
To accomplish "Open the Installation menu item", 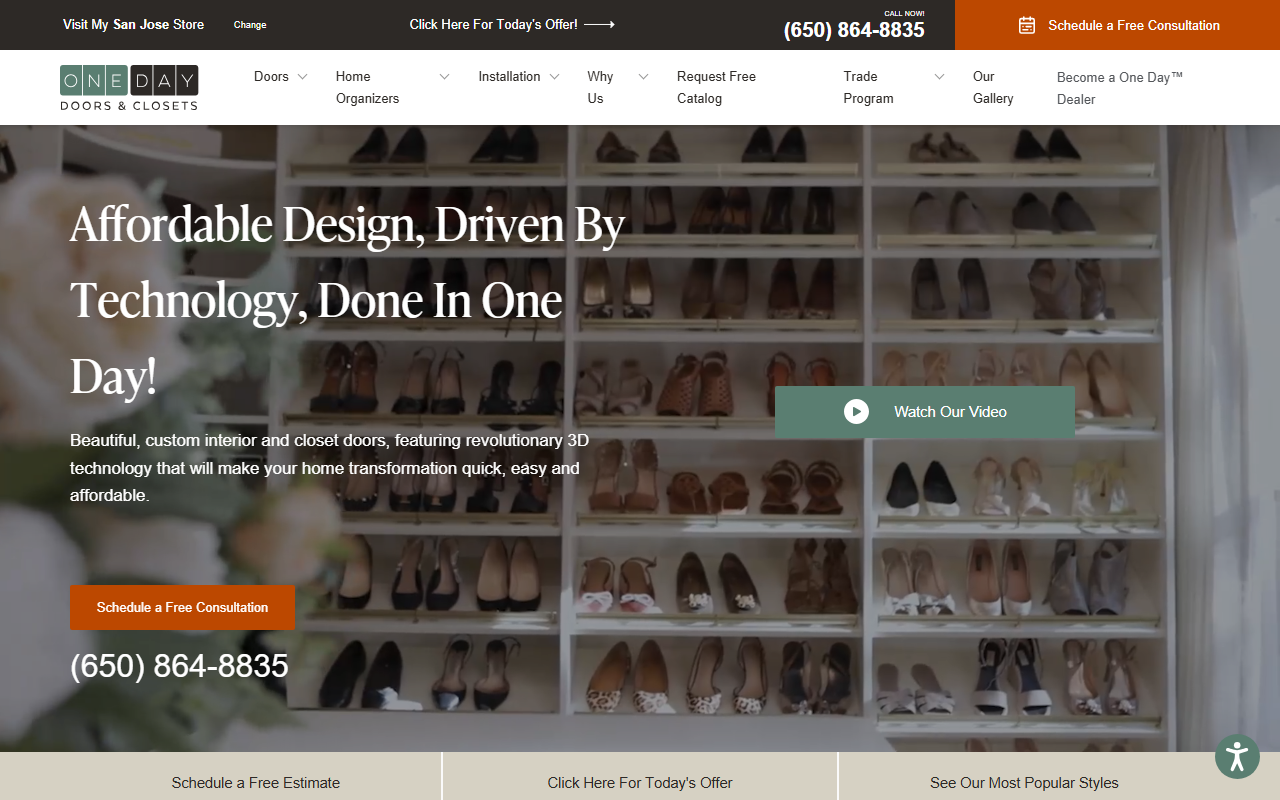I will tap(509, 76).
